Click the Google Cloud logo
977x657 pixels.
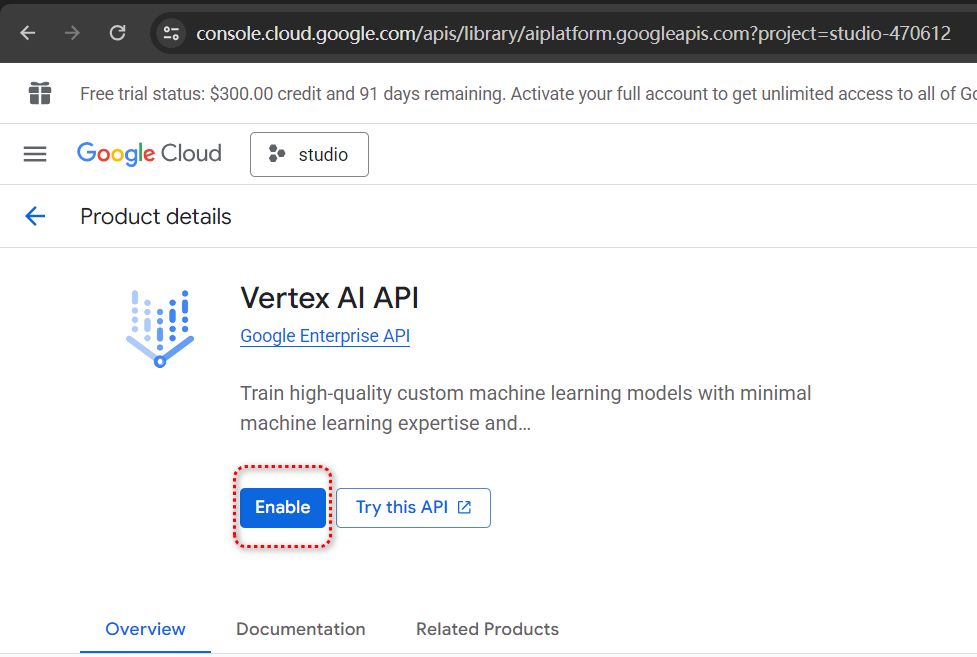(x=149, y=153)
